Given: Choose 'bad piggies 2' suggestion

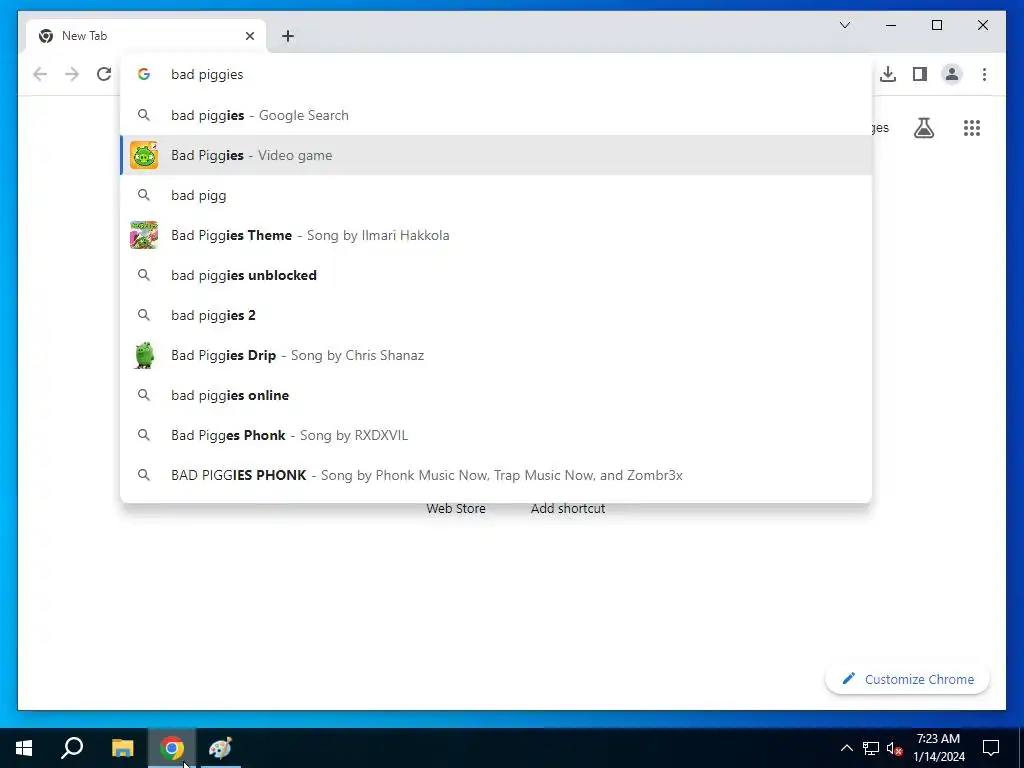Looking at the screenshot, I should coord(496,315).
